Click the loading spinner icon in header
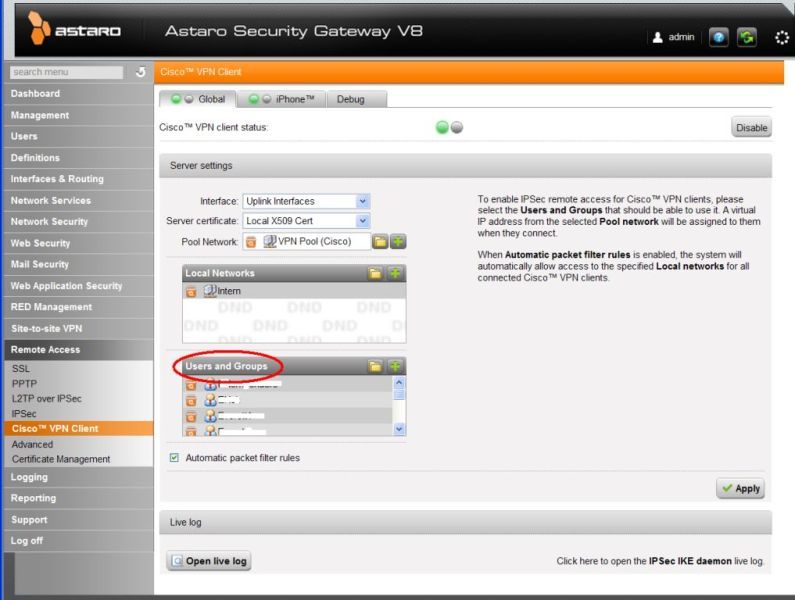Screen dimensions: 795x600 coord(782,38)
